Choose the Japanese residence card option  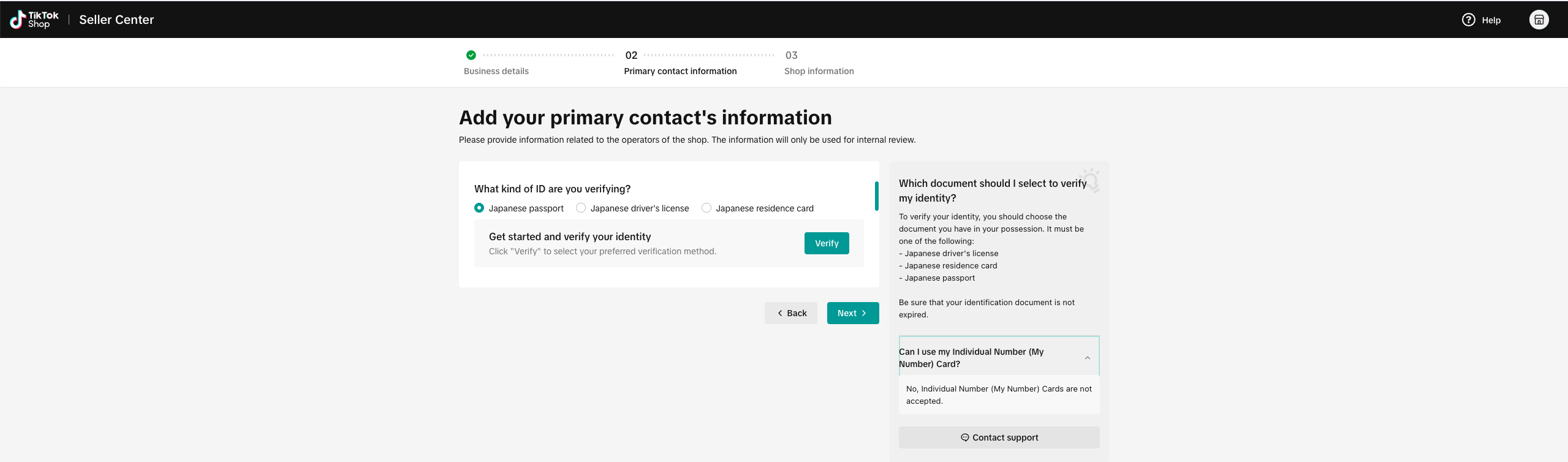click(706, 208)
